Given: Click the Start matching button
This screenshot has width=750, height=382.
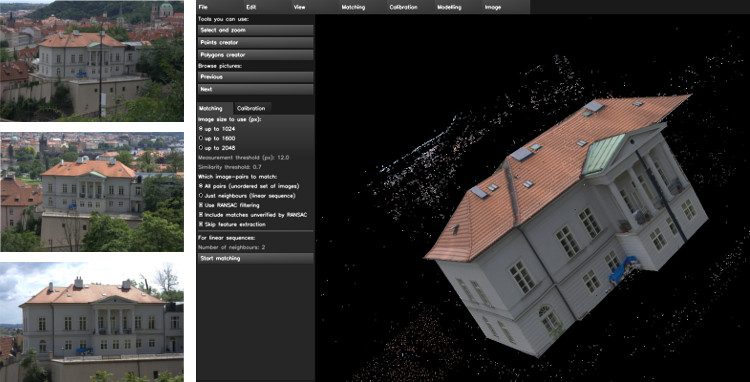Looking at the screenshot, I should pyautogui.click(x=255, y=259).
